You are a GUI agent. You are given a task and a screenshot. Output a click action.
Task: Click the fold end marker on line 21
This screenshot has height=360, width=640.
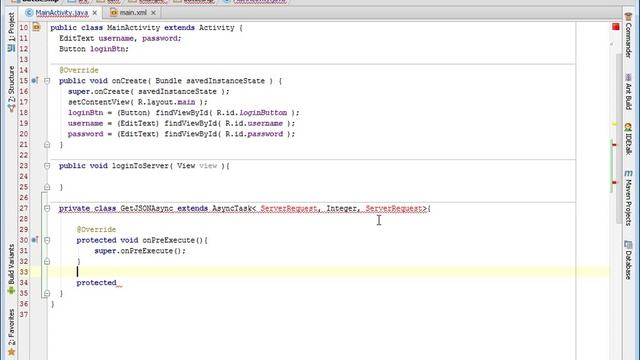pyautogui.click(x=47, y=144)
